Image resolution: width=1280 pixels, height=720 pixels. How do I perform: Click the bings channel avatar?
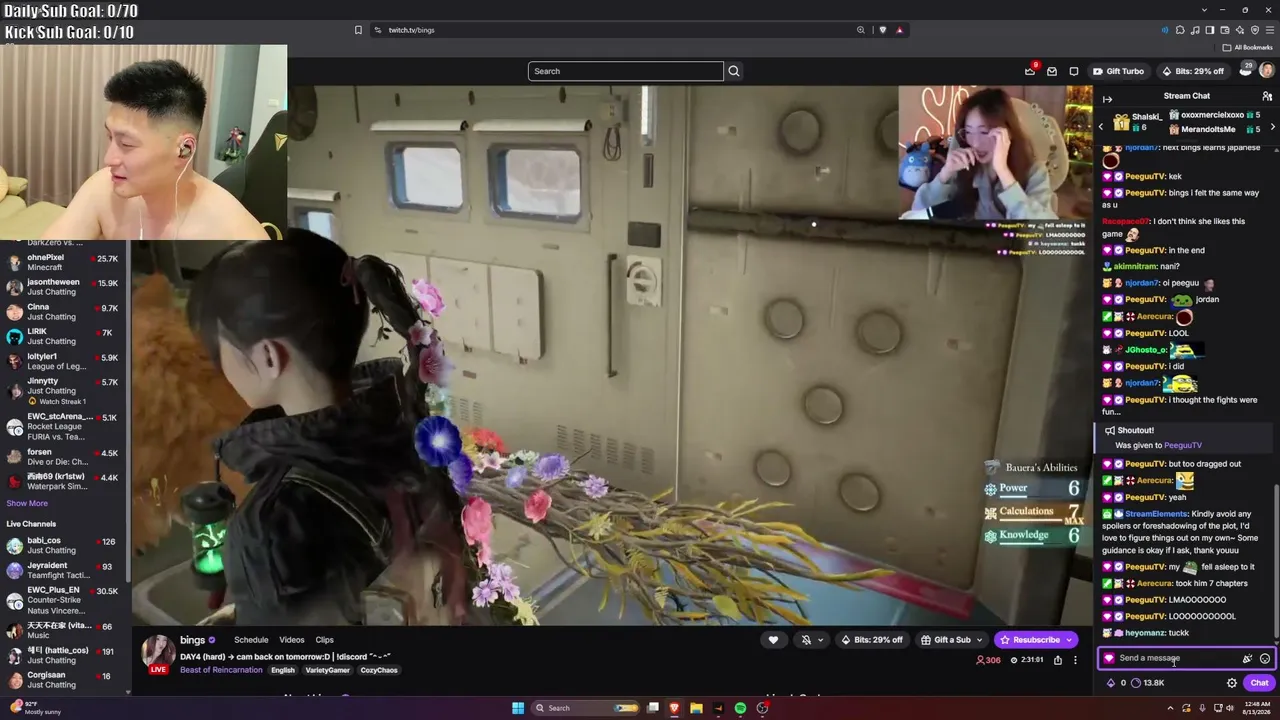click(x=157, y=653)
